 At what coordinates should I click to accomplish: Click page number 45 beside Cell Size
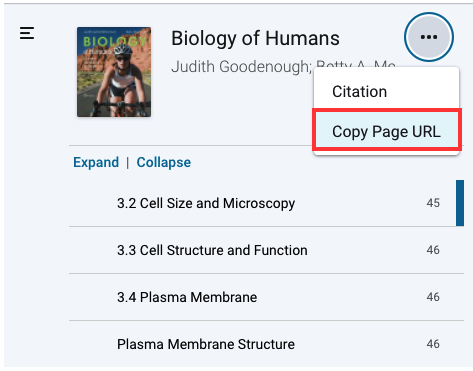click(433, 203)
